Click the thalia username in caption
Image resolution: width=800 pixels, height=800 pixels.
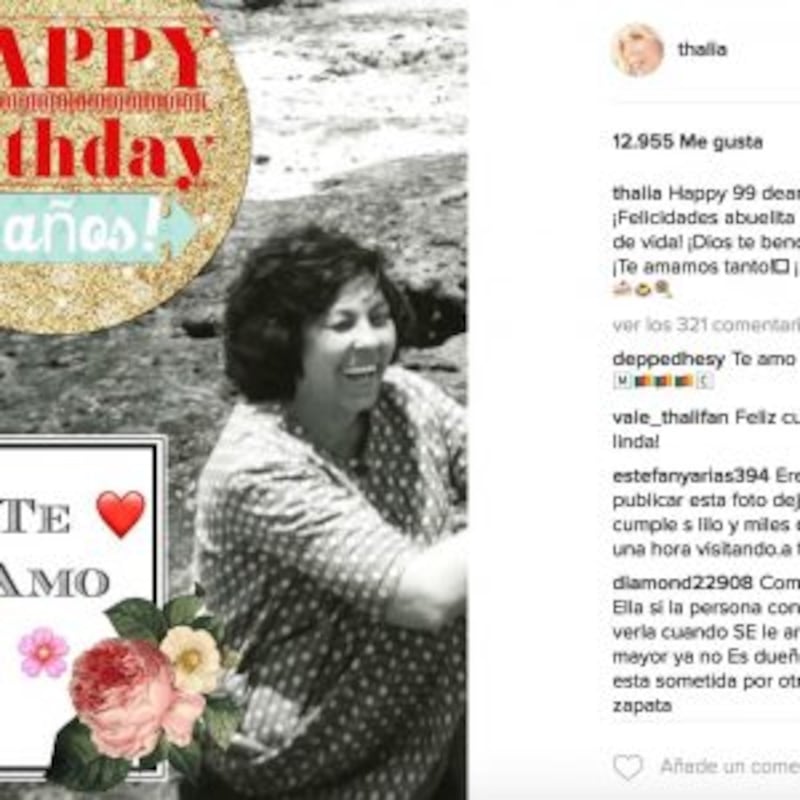tap(637, 194)
